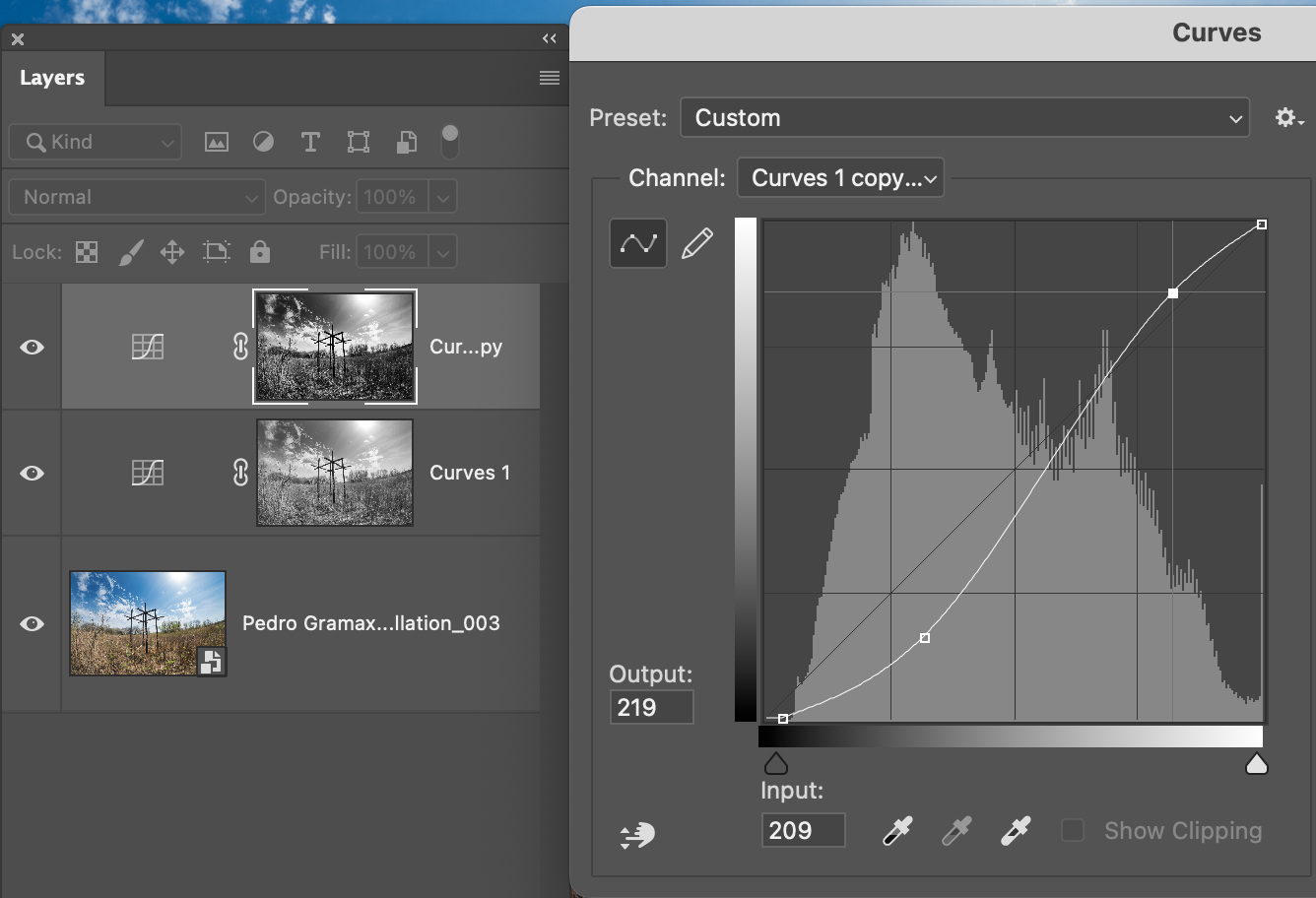This screenshot has width=1316, height=898.
Task: Filter for shape layers icon
Action: pos(359,142)
